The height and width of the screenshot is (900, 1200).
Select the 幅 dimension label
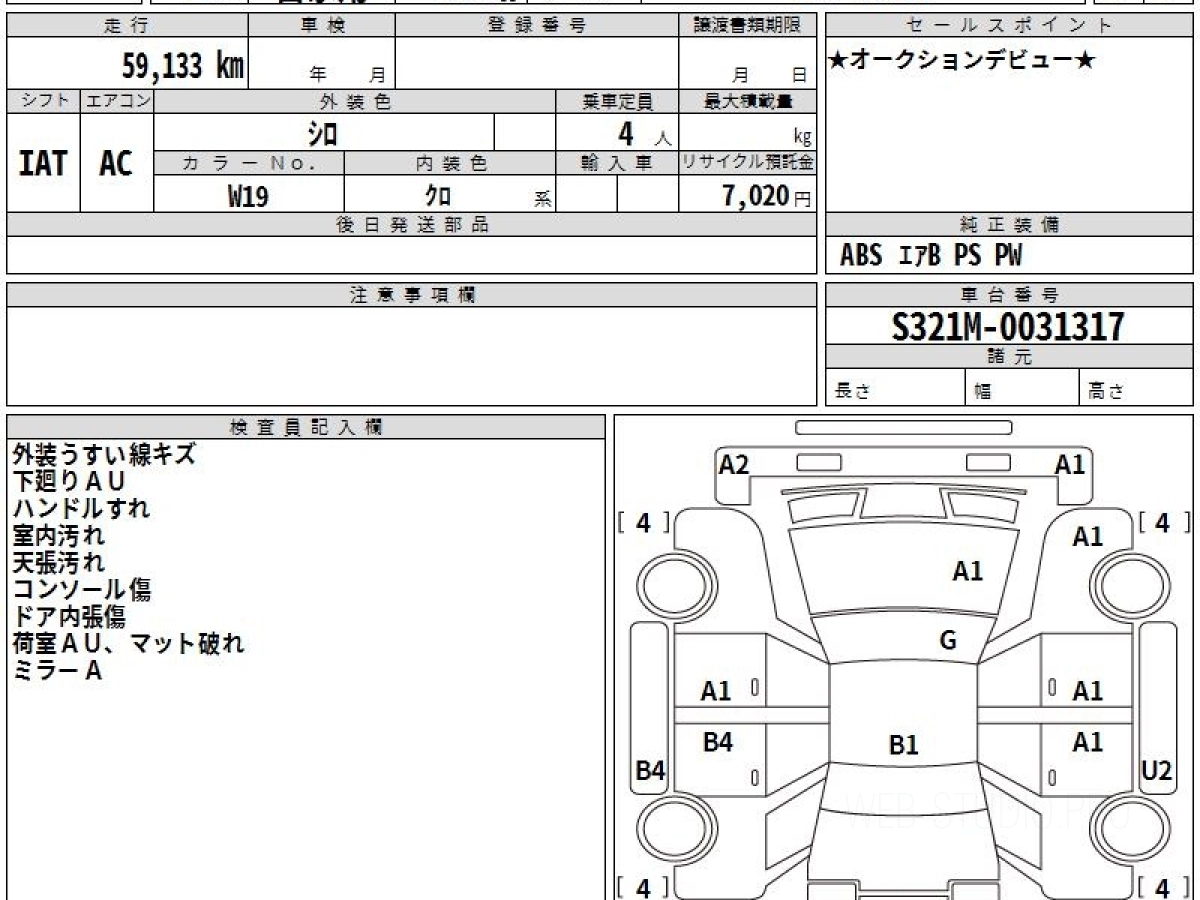[x=983, y=392]
